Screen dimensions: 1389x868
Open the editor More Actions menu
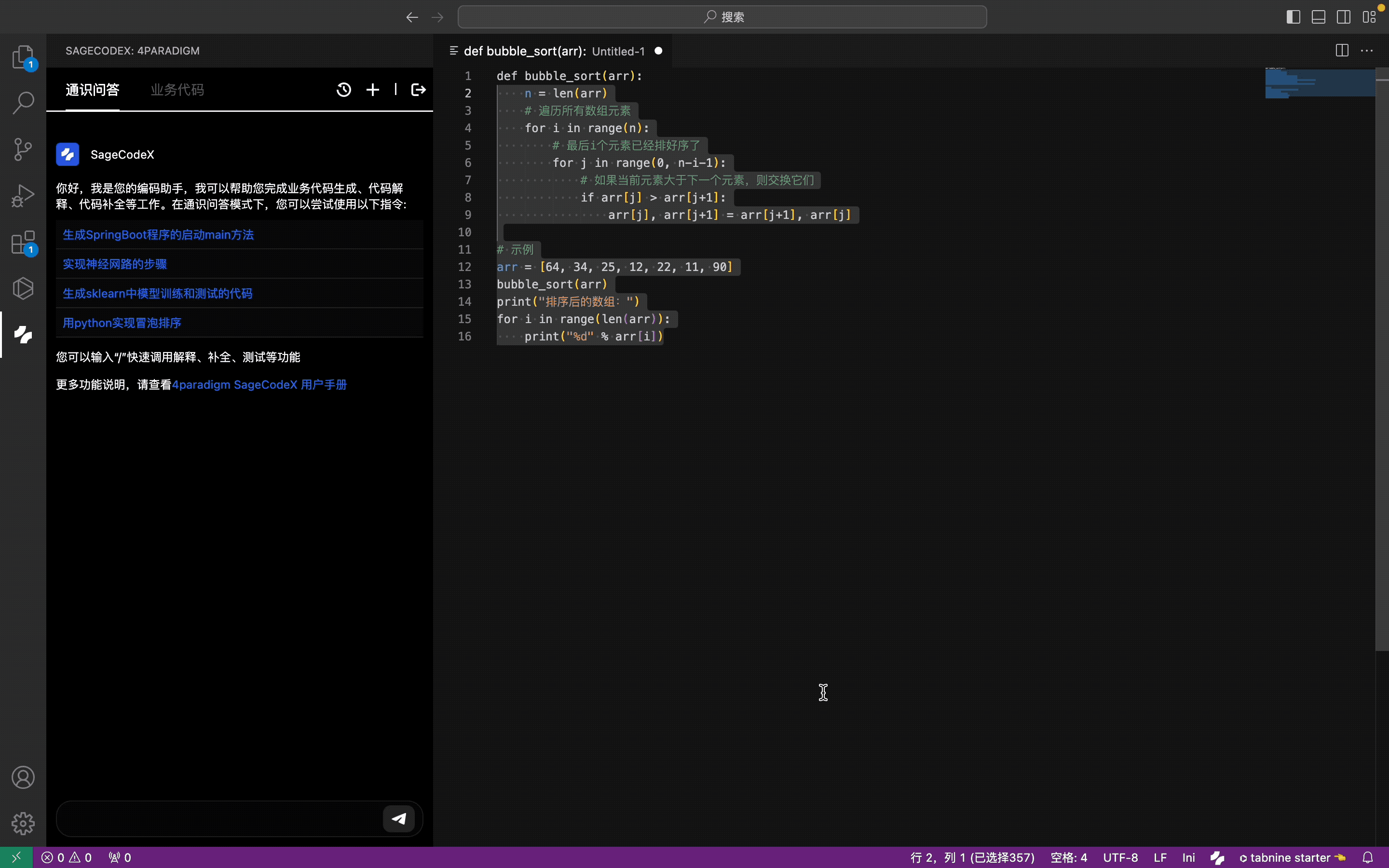pos(1367,51)
